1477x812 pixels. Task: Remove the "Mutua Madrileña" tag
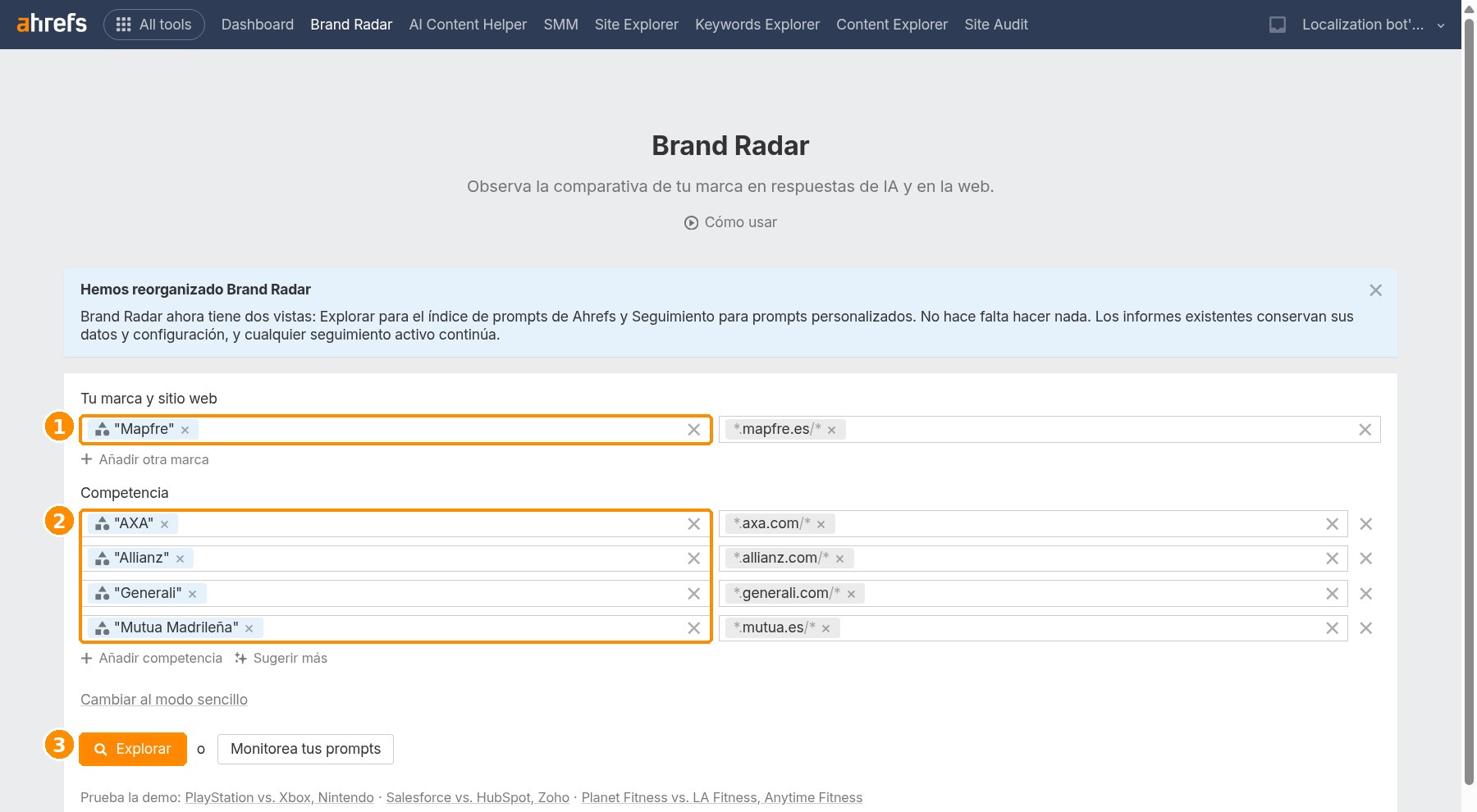click(249, 628)
